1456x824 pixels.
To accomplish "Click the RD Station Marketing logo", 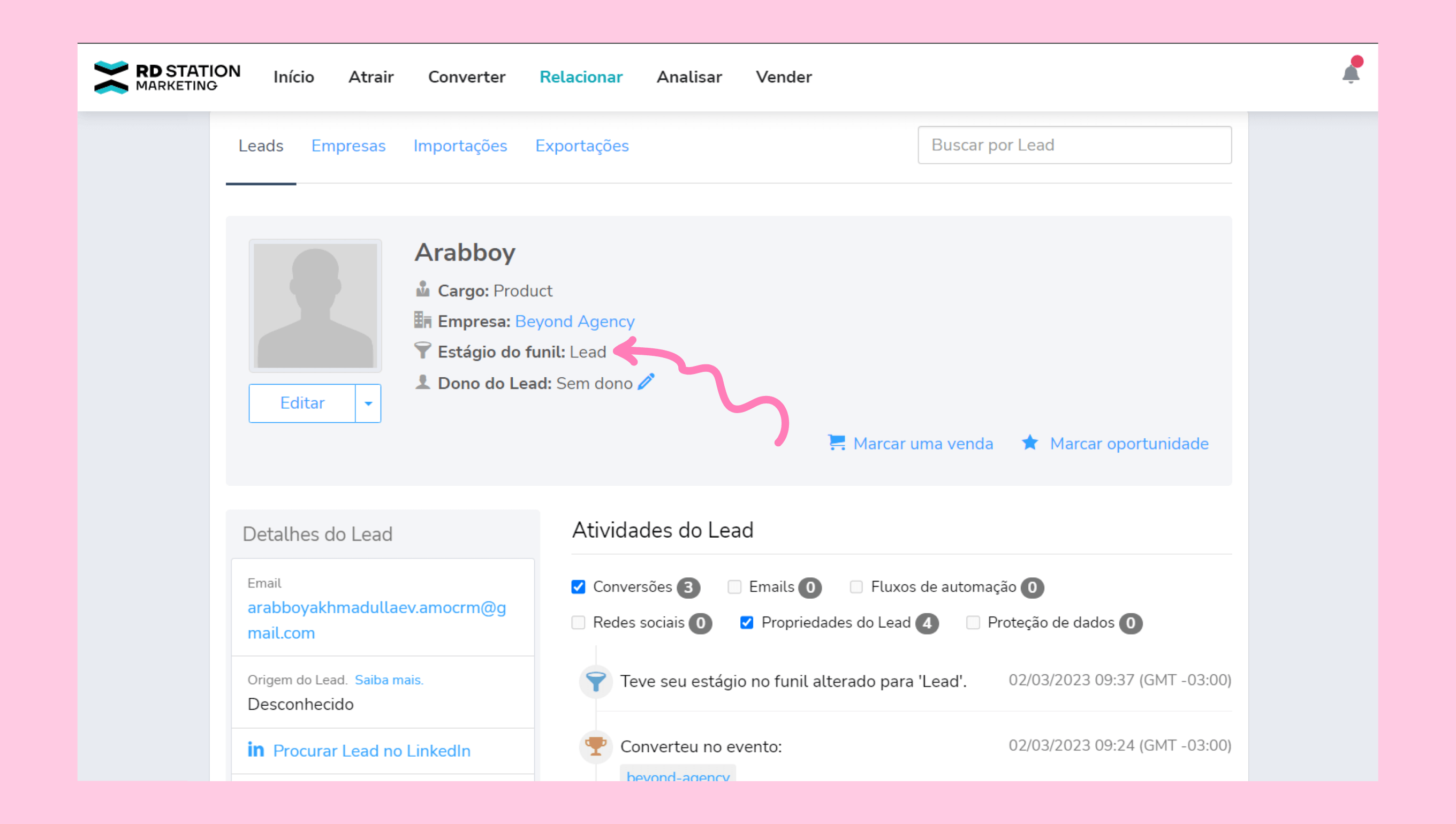I will [167, 77].
